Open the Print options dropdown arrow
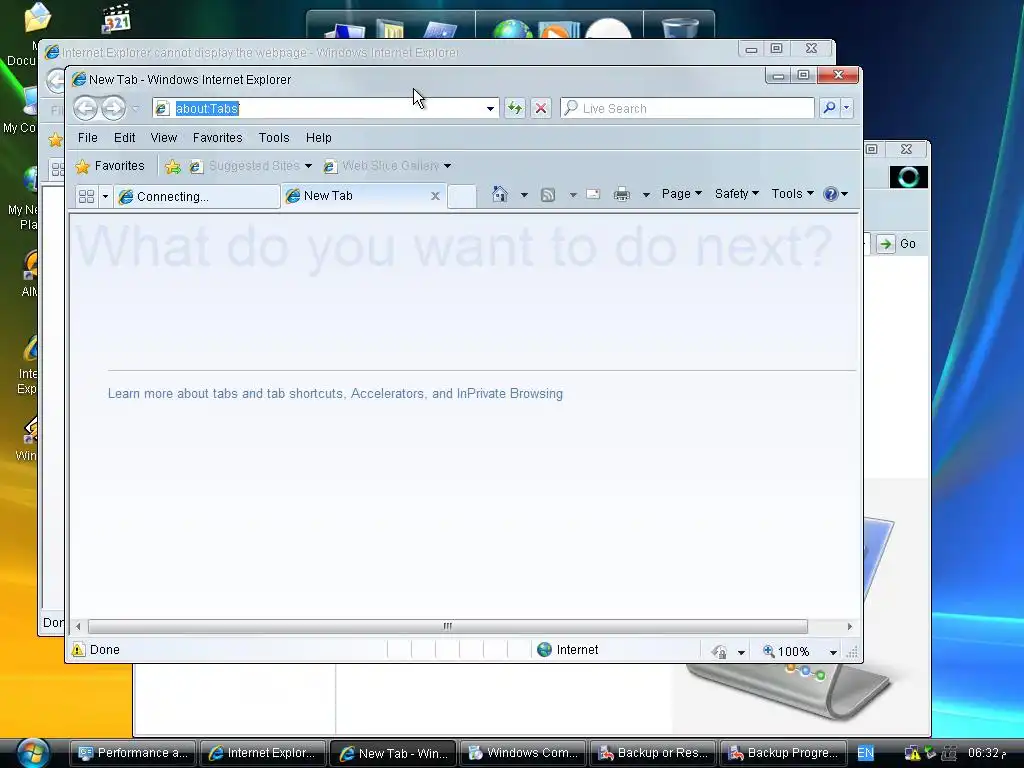The width and height of the screenshot is (1024, 768). [x=646, y=195]
